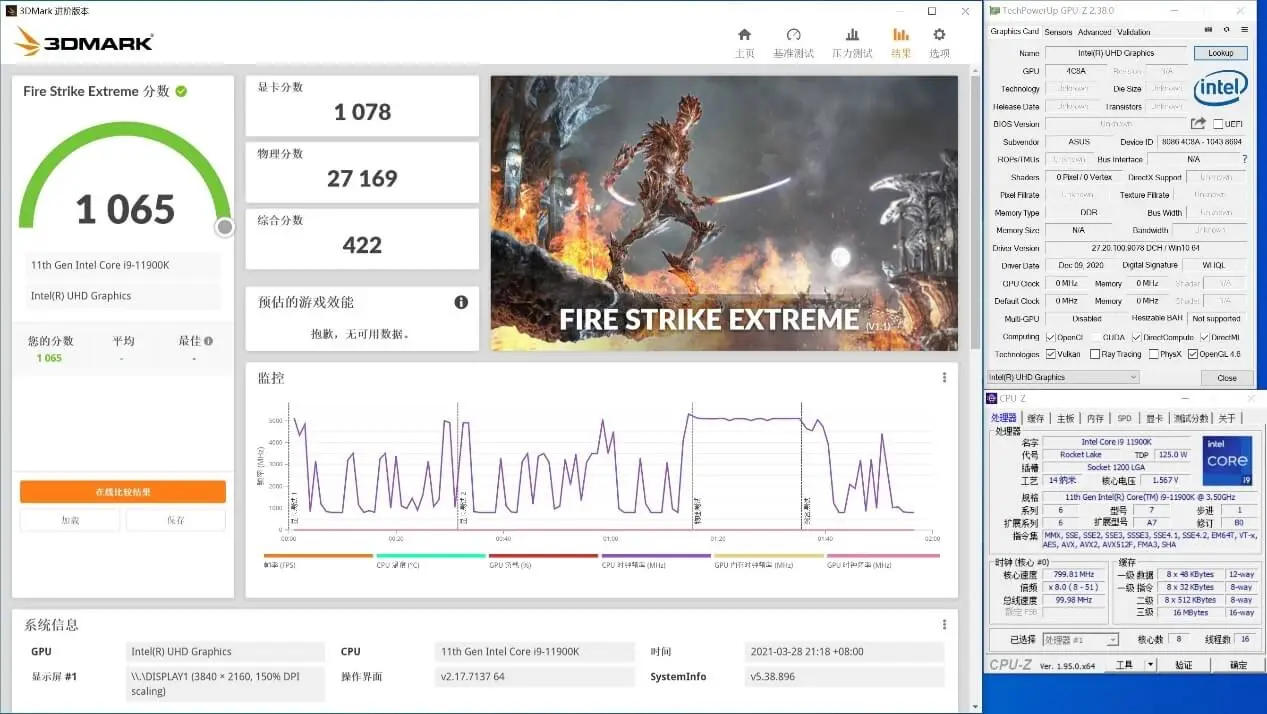The image size is (1267, 714).
Task: Open the three-dot menu in the 系统信息 panel
Action: click(944, 625)
